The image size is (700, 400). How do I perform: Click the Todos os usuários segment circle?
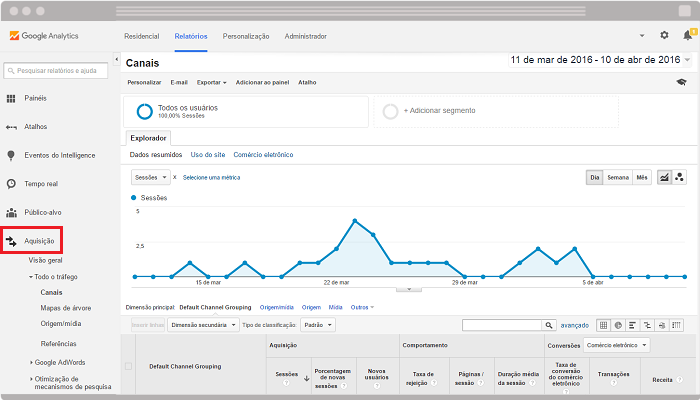[145, 111]
